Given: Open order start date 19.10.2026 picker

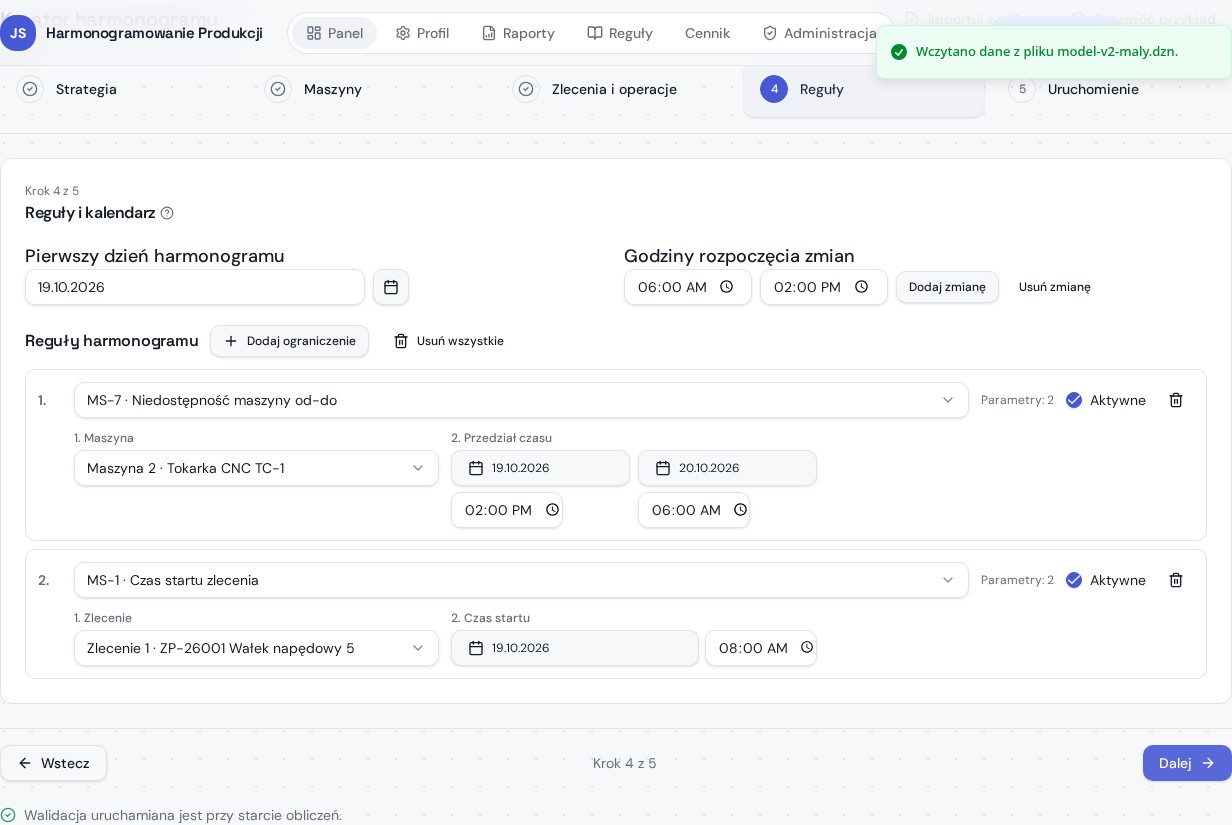Looking at the screenshot, I should coord(575,648).
